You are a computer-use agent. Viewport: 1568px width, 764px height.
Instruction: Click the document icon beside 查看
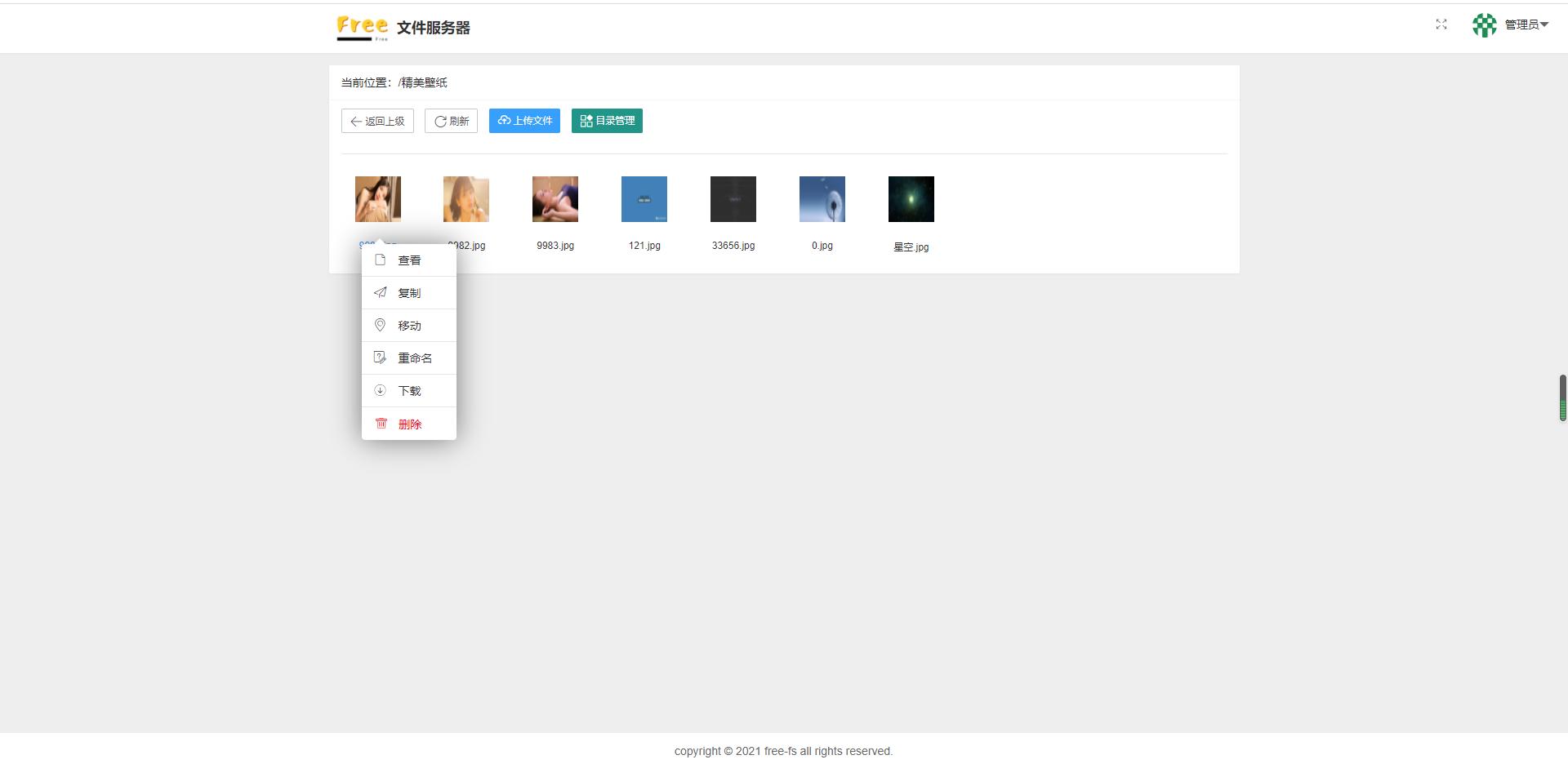(380, 260)
